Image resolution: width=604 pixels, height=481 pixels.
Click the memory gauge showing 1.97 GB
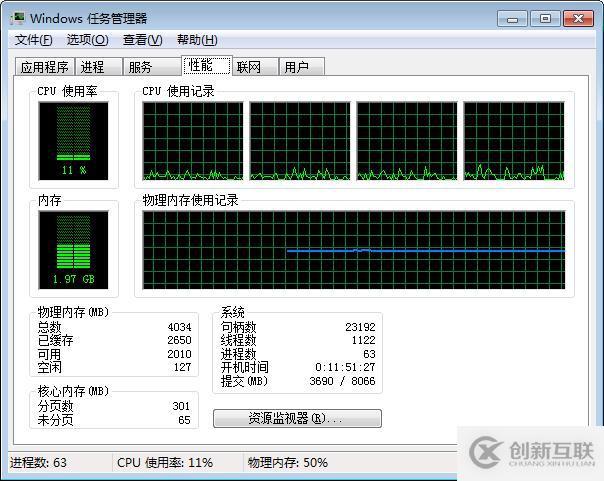[73, 250]
